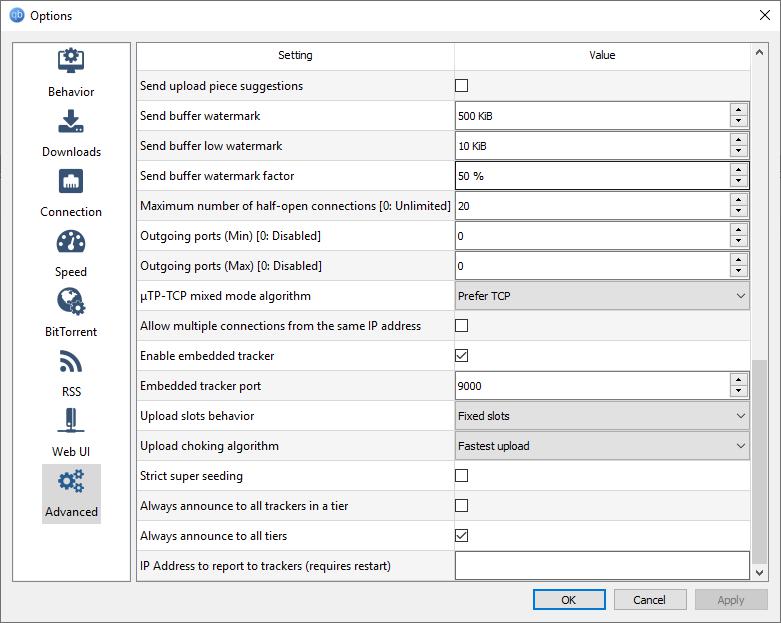
Task: Click the "Send buffer watermark factor" label
Action: click(x=217, y=176)
